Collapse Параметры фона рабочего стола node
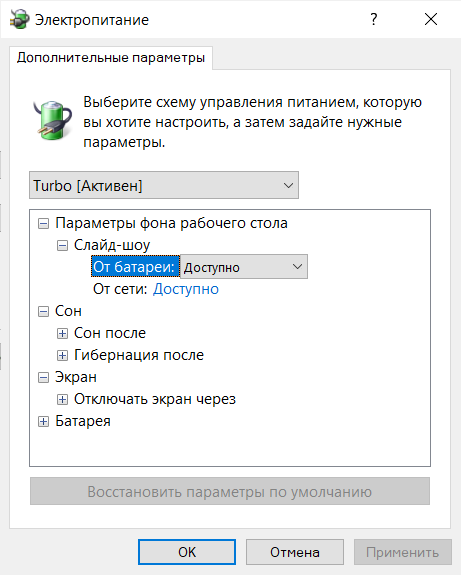The image size is (461, 575). 43,223
